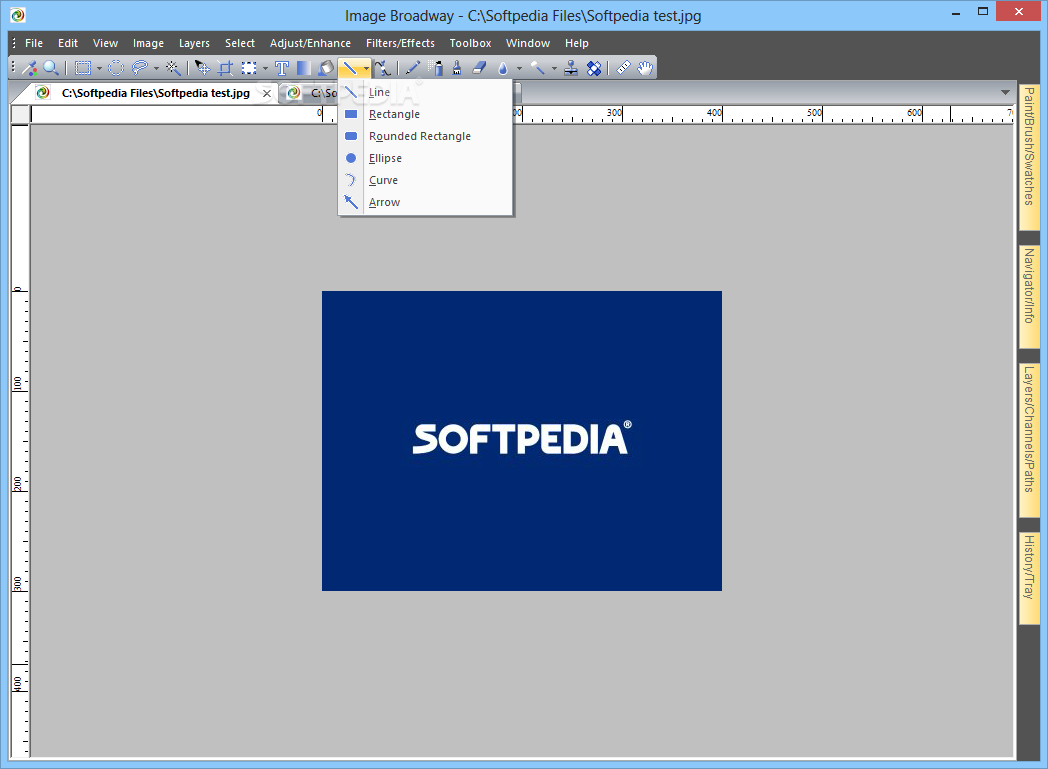Screen dimensions: 1048x769
Task: Select the path editing tool
Action: [x=383, y=67]
